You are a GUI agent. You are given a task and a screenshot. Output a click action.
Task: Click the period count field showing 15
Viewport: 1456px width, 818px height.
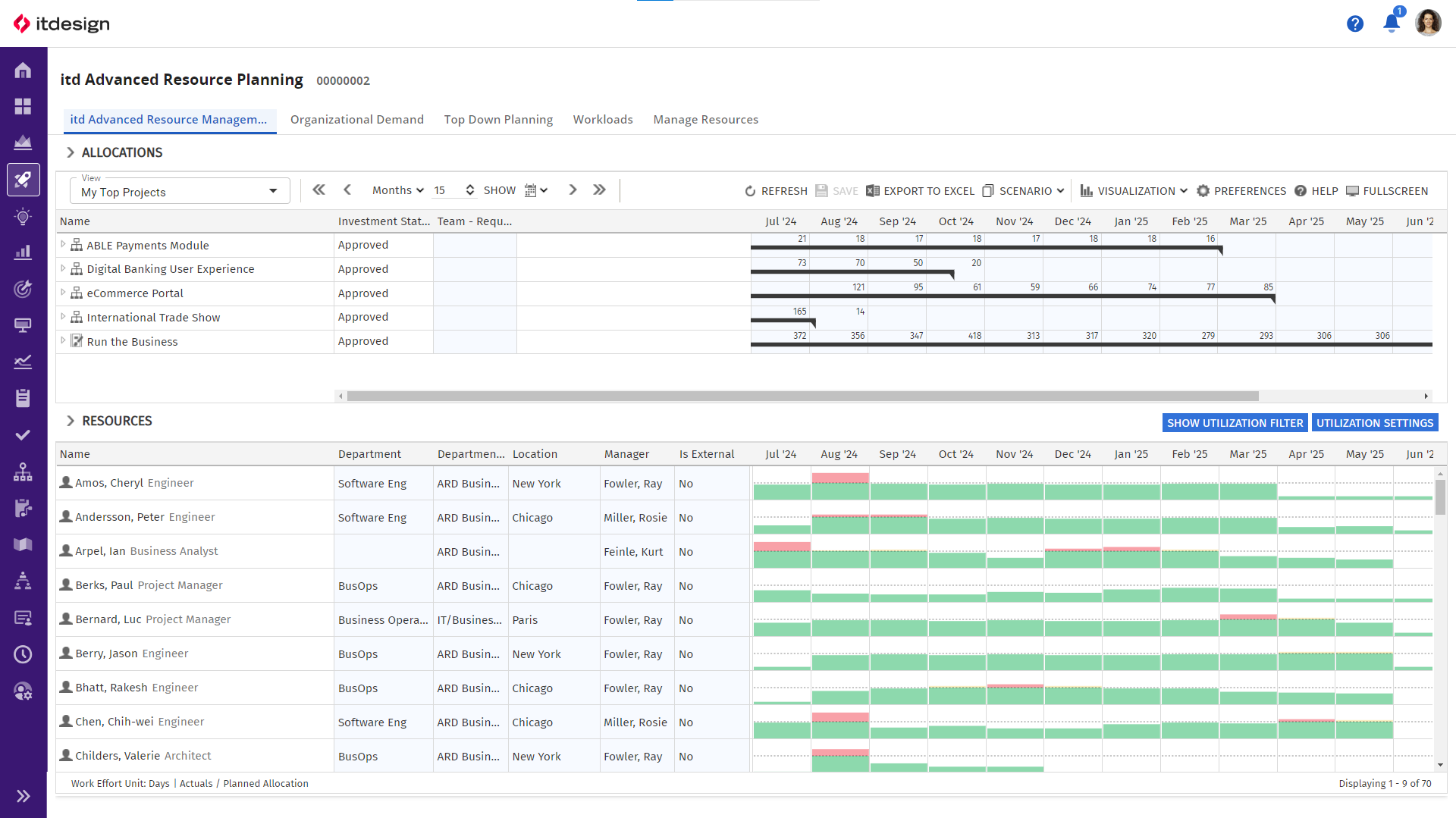447,190
